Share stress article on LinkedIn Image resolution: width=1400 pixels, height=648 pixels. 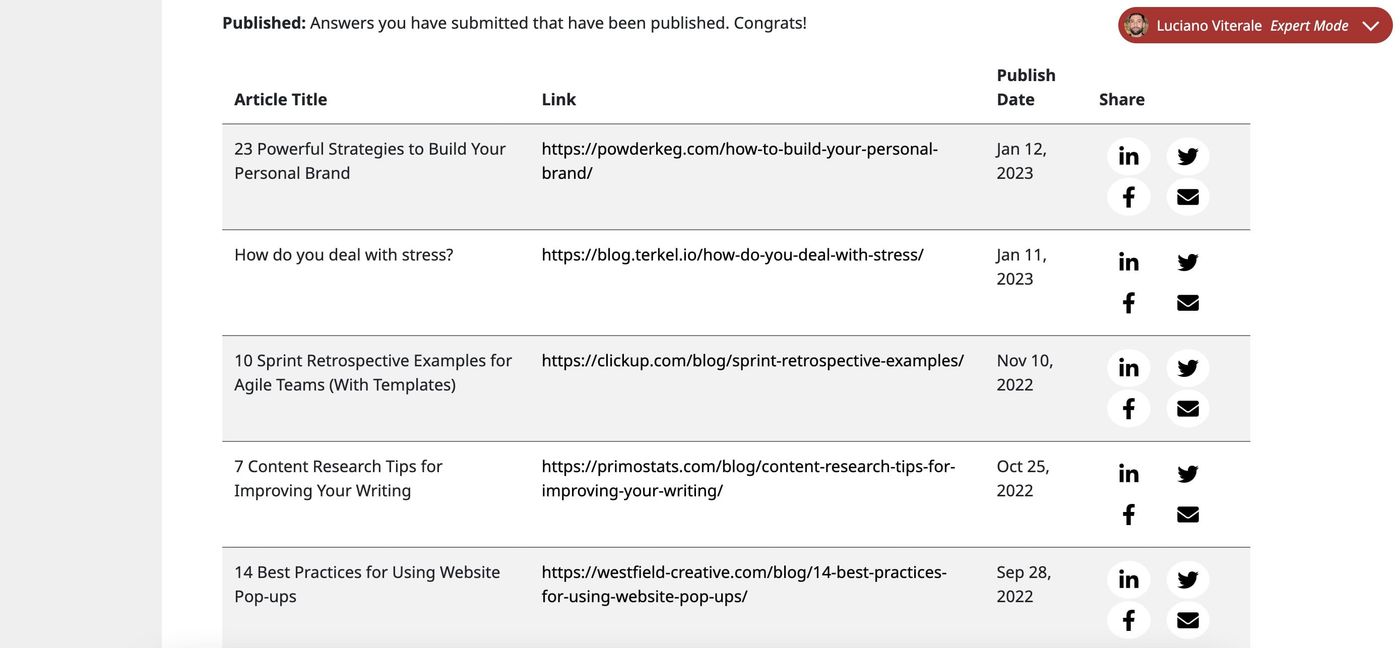[1128, 263]
